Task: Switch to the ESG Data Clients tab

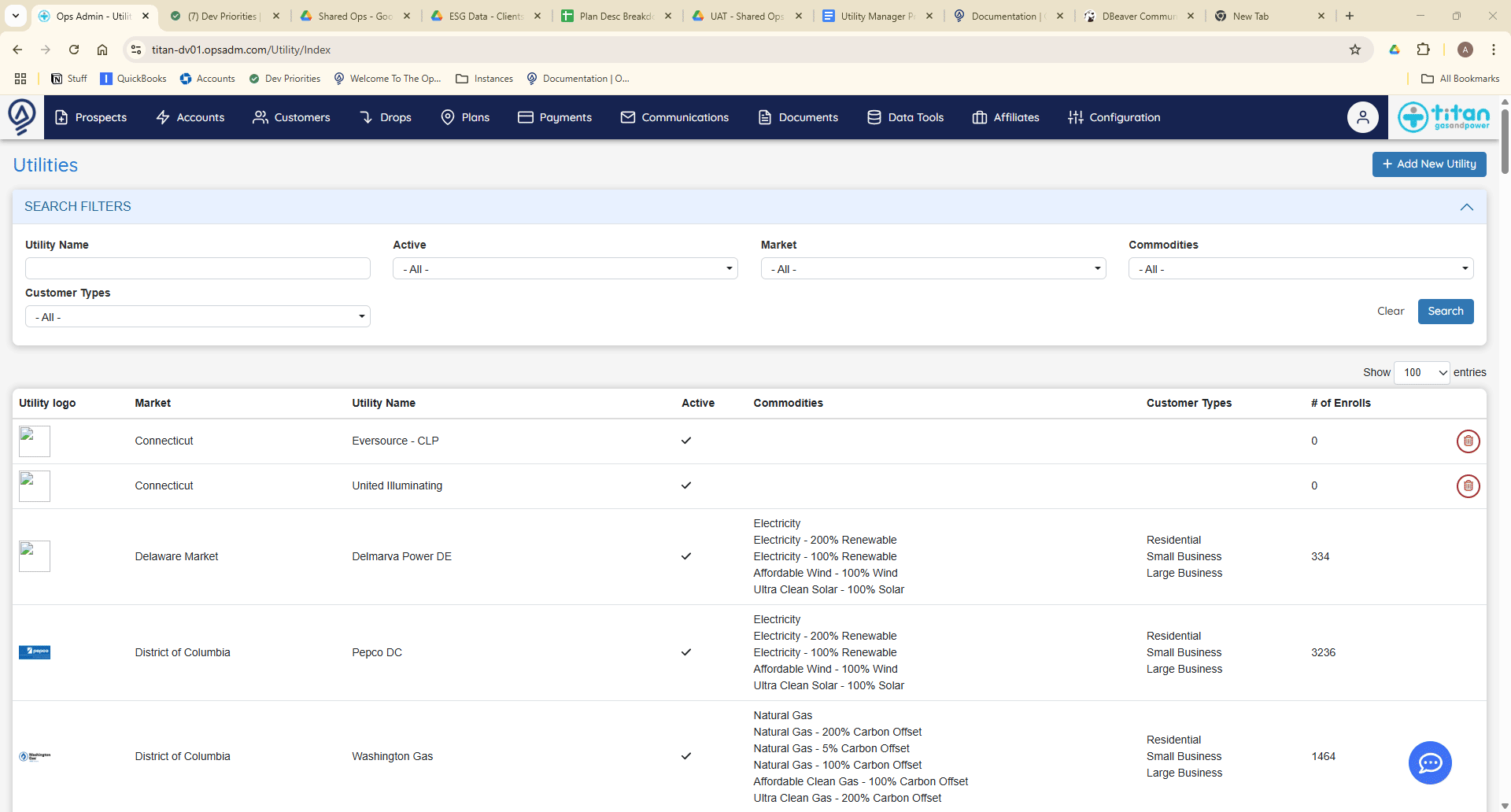Action: pyautogui.click(x=486, y=16)
